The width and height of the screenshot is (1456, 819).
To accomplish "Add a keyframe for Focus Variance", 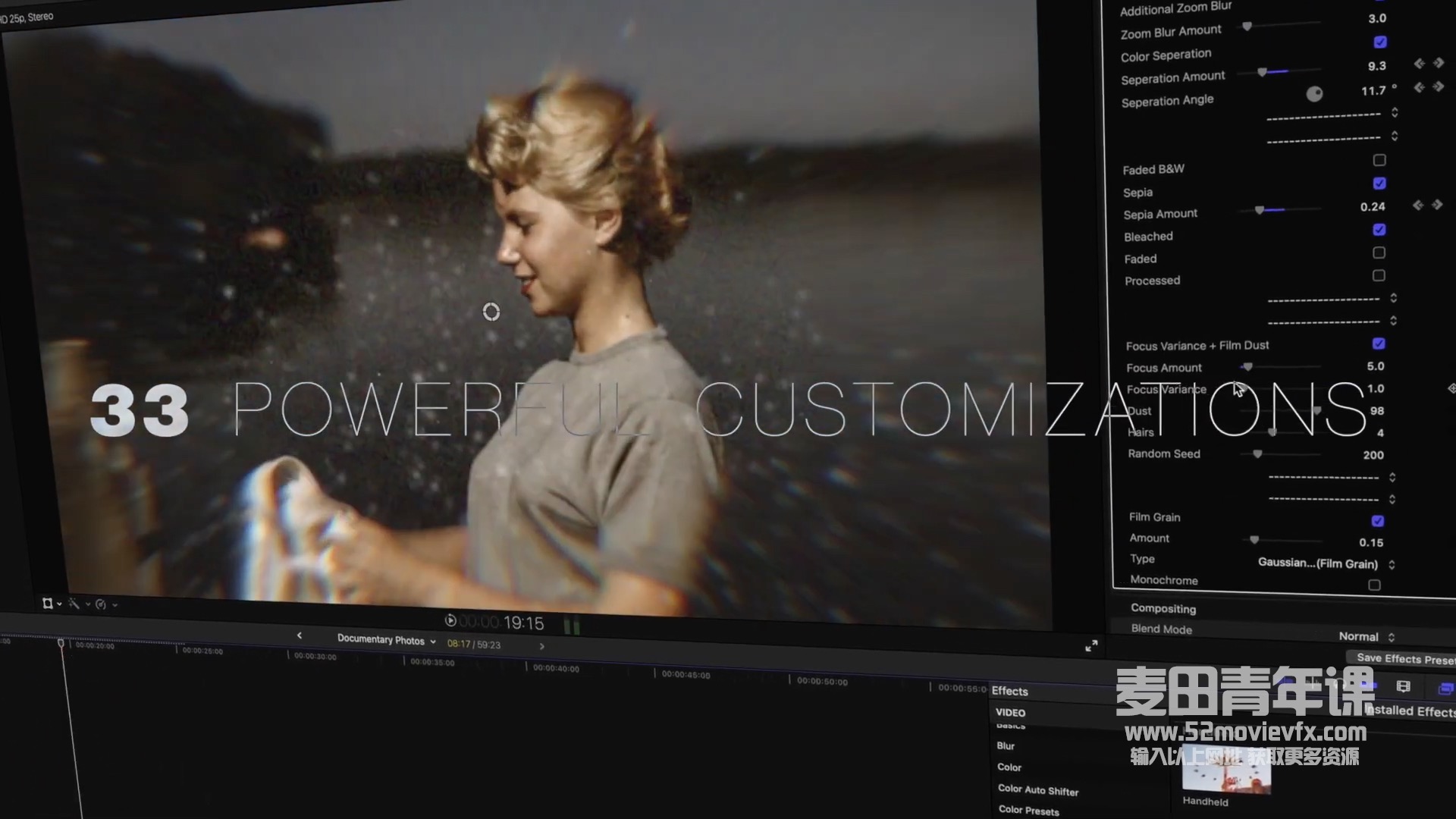I will click(x=1451, y=388).
